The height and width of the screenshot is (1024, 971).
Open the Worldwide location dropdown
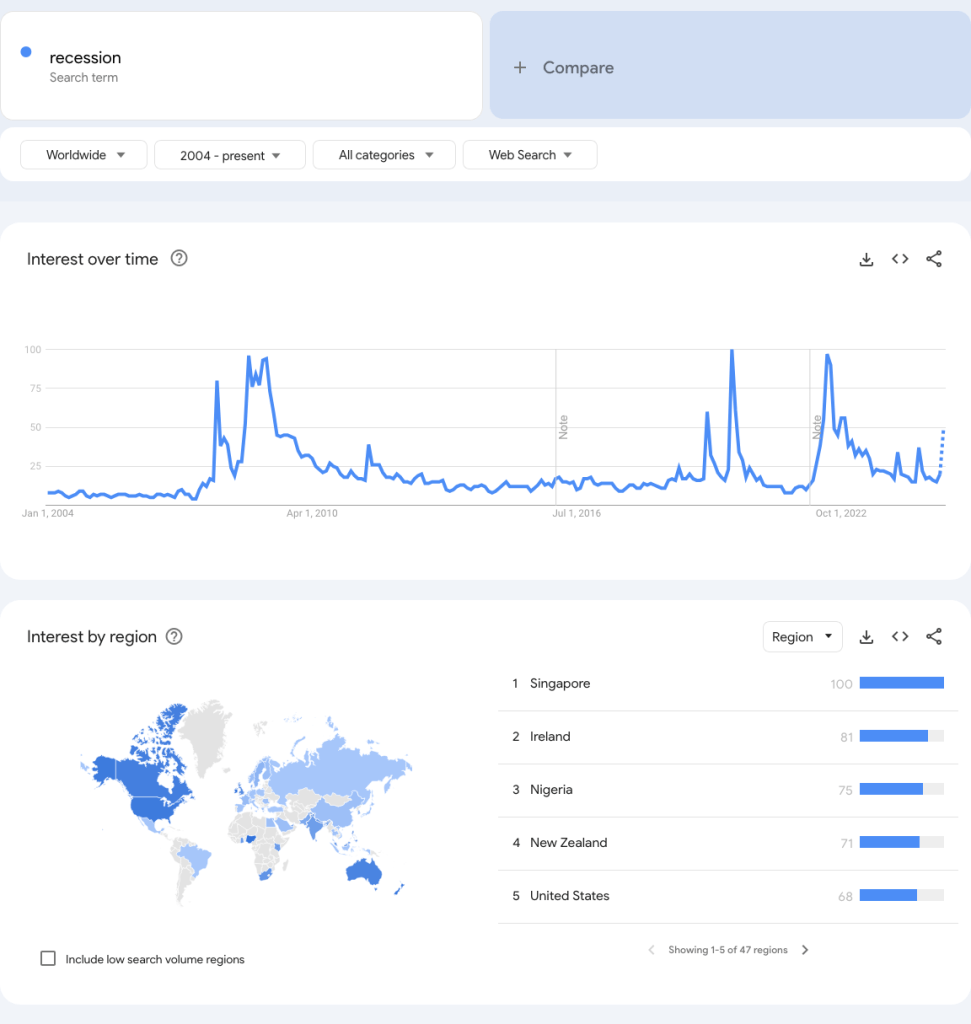(x=84, y=155)
